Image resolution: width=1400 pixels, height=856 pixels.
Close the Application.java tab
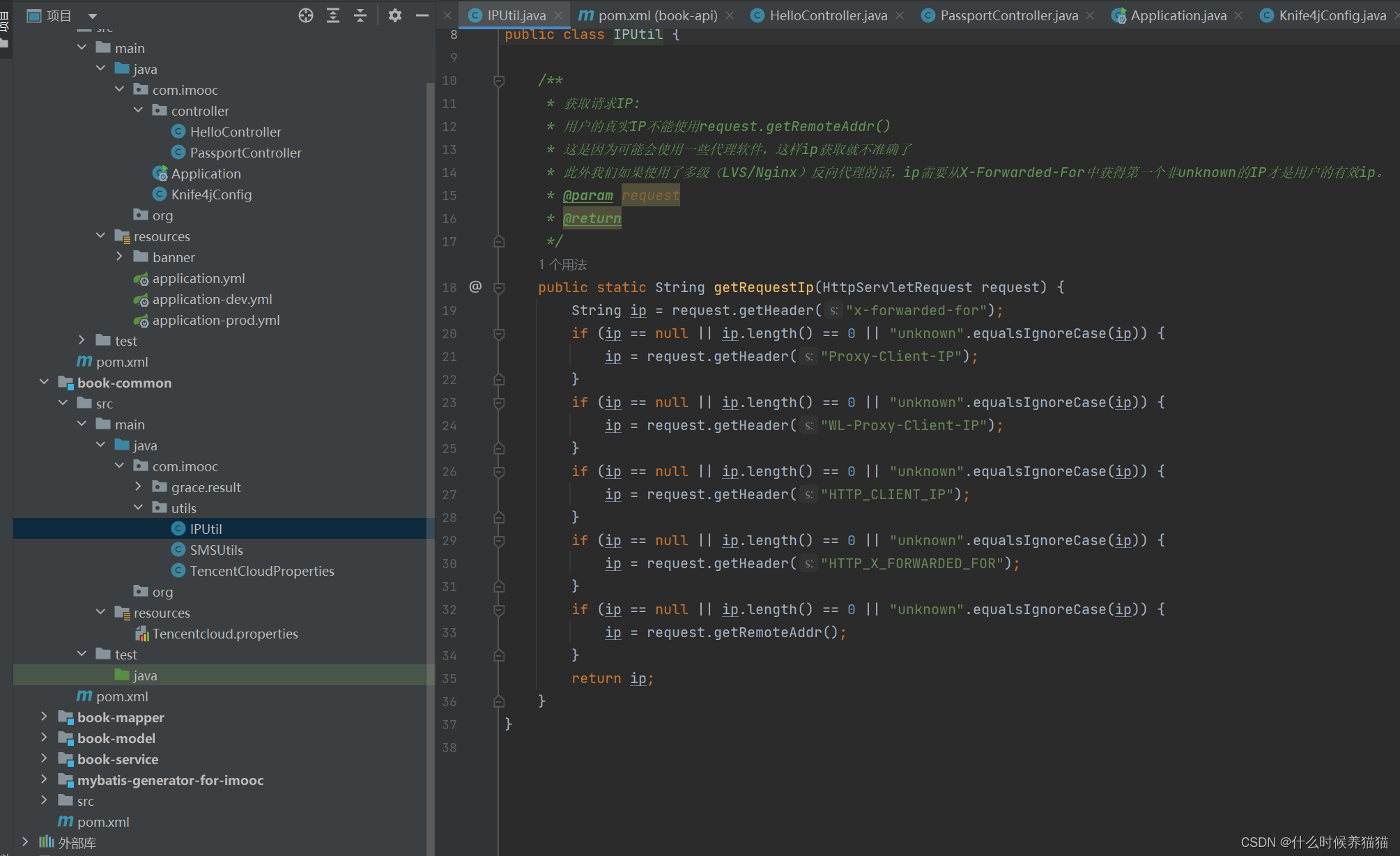pyautogui.click(x=1238, y=15)
